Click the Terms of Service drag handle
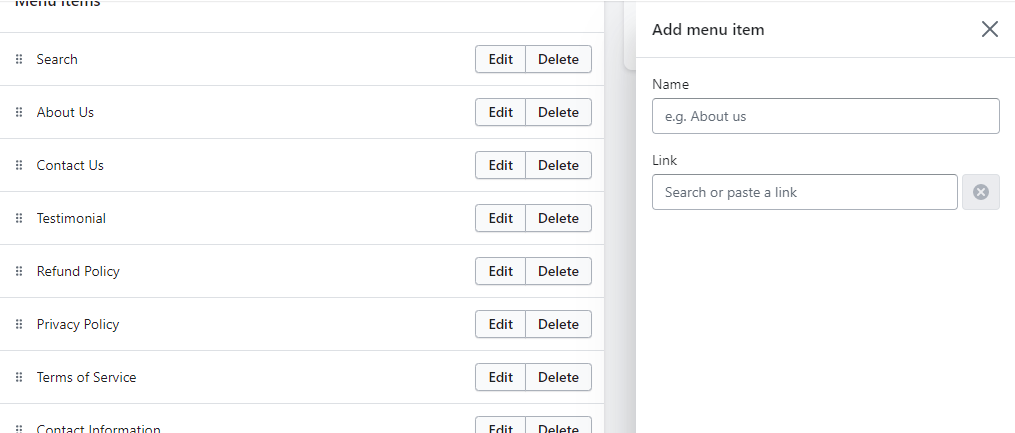 tap(19, 377)
